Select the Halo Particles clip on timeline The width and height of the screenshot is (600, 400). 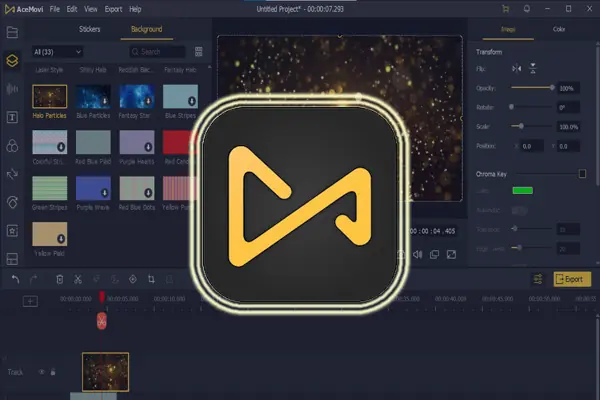[106, 372]
